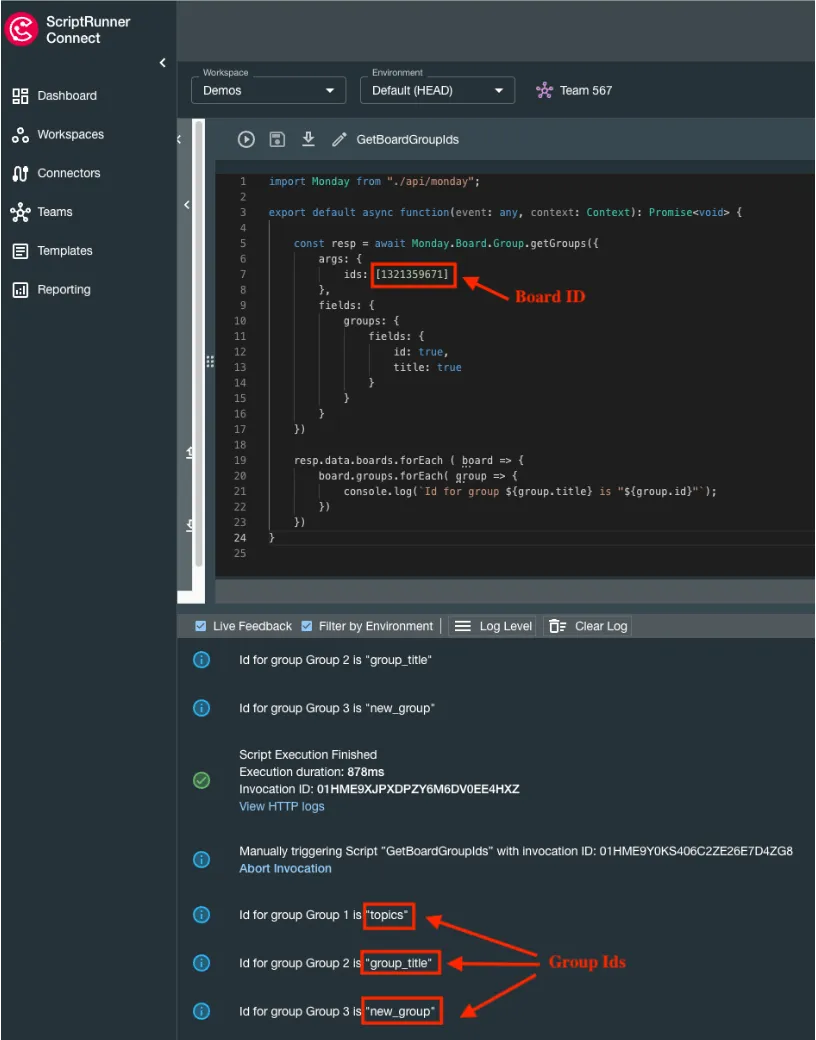
Task: Save the script with disk icon
Action: (x=277, y=139)
